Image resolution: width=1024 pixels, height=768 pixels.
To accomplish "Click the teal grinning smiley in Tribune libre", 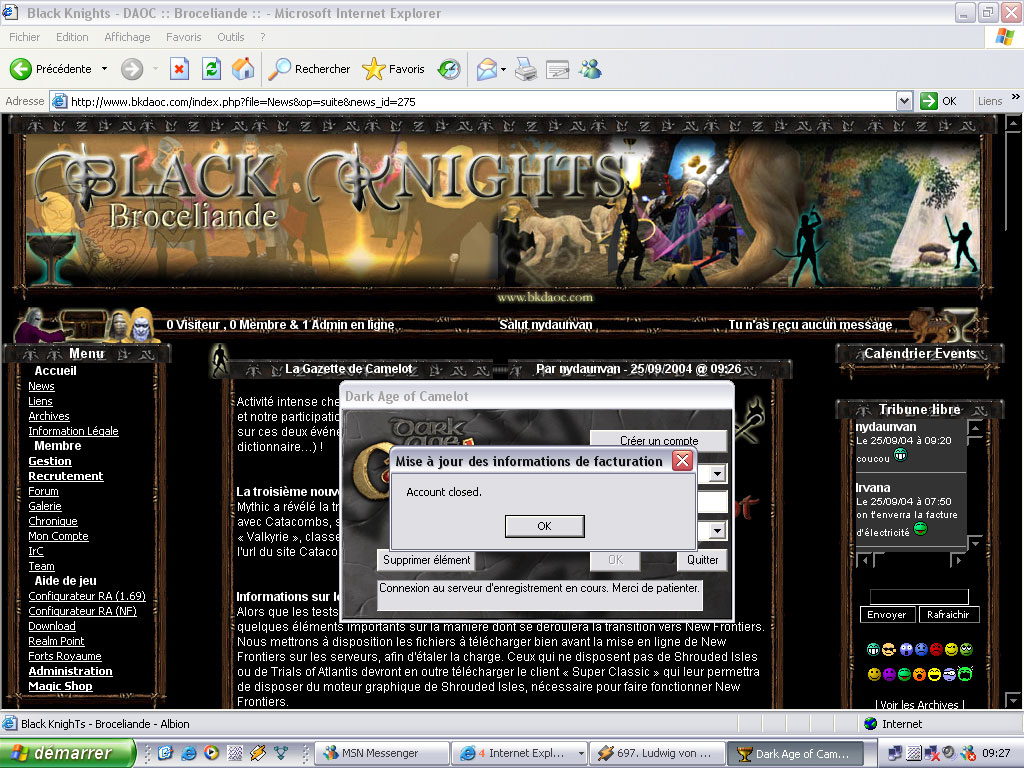I will 872,649.
